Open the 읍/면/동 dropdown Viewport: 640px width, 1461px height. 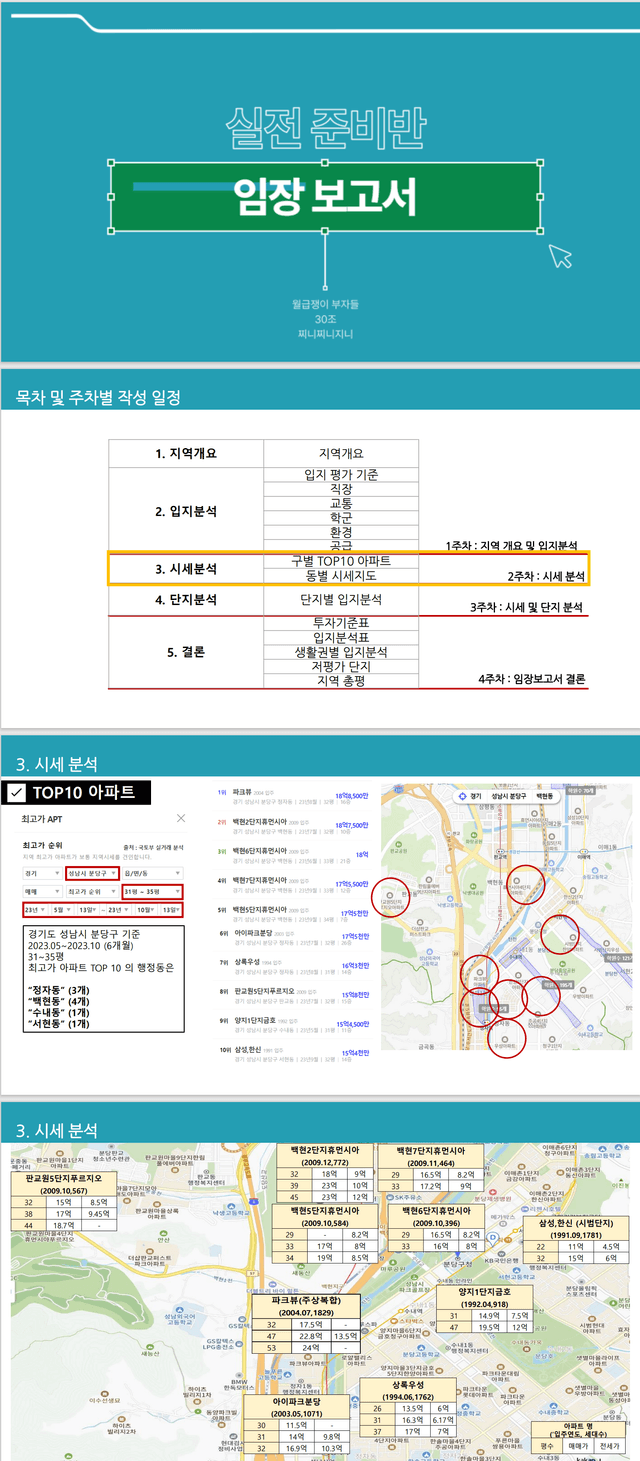pos(151,873)
